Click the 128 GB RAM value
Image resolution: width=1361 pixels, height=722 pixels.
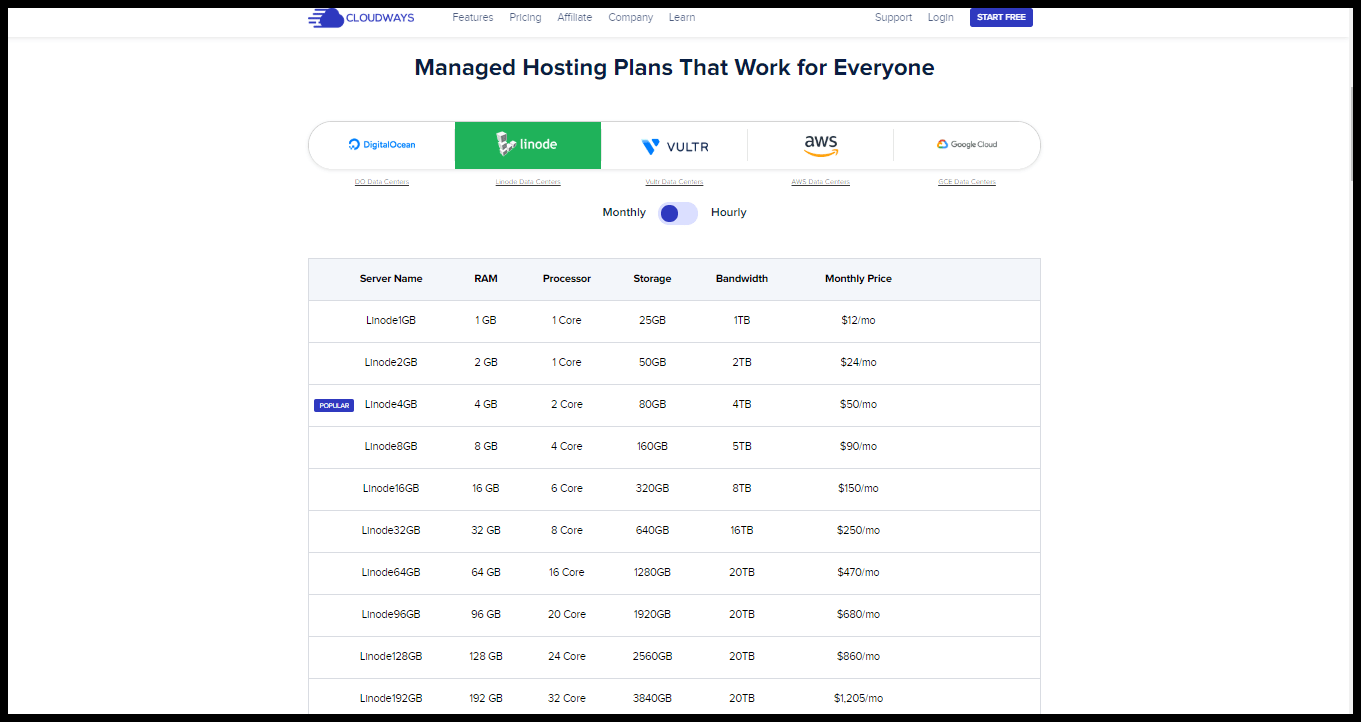pyautogui.click(x=486, y=657)
